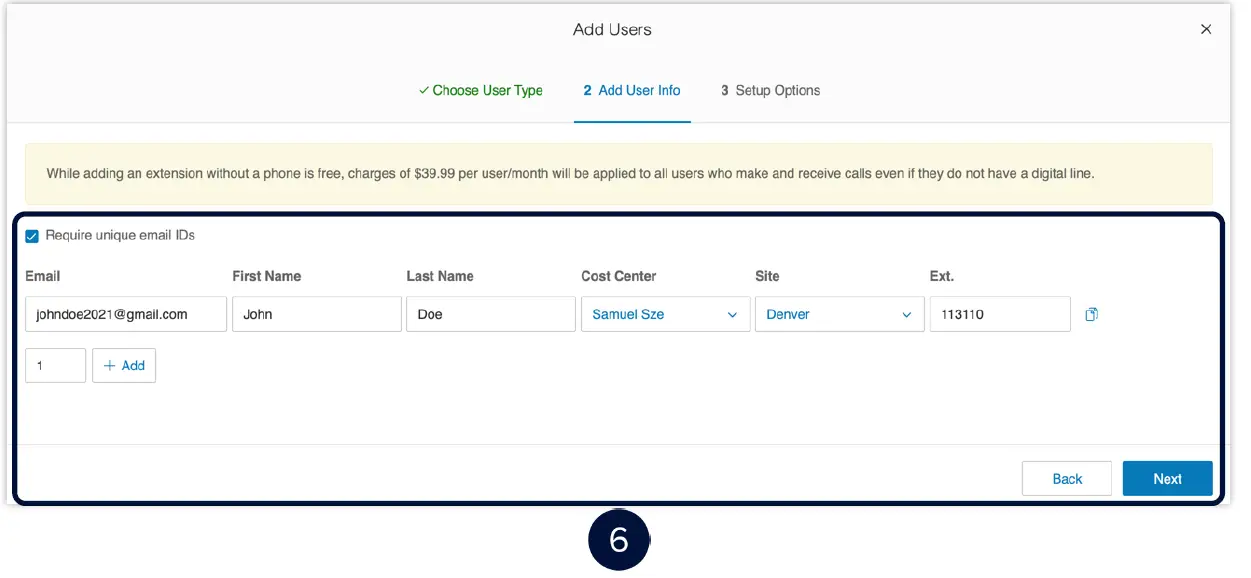Click the Last Name field showing Doe
The width and height of the screenshot is (1251, 578).
490,314
